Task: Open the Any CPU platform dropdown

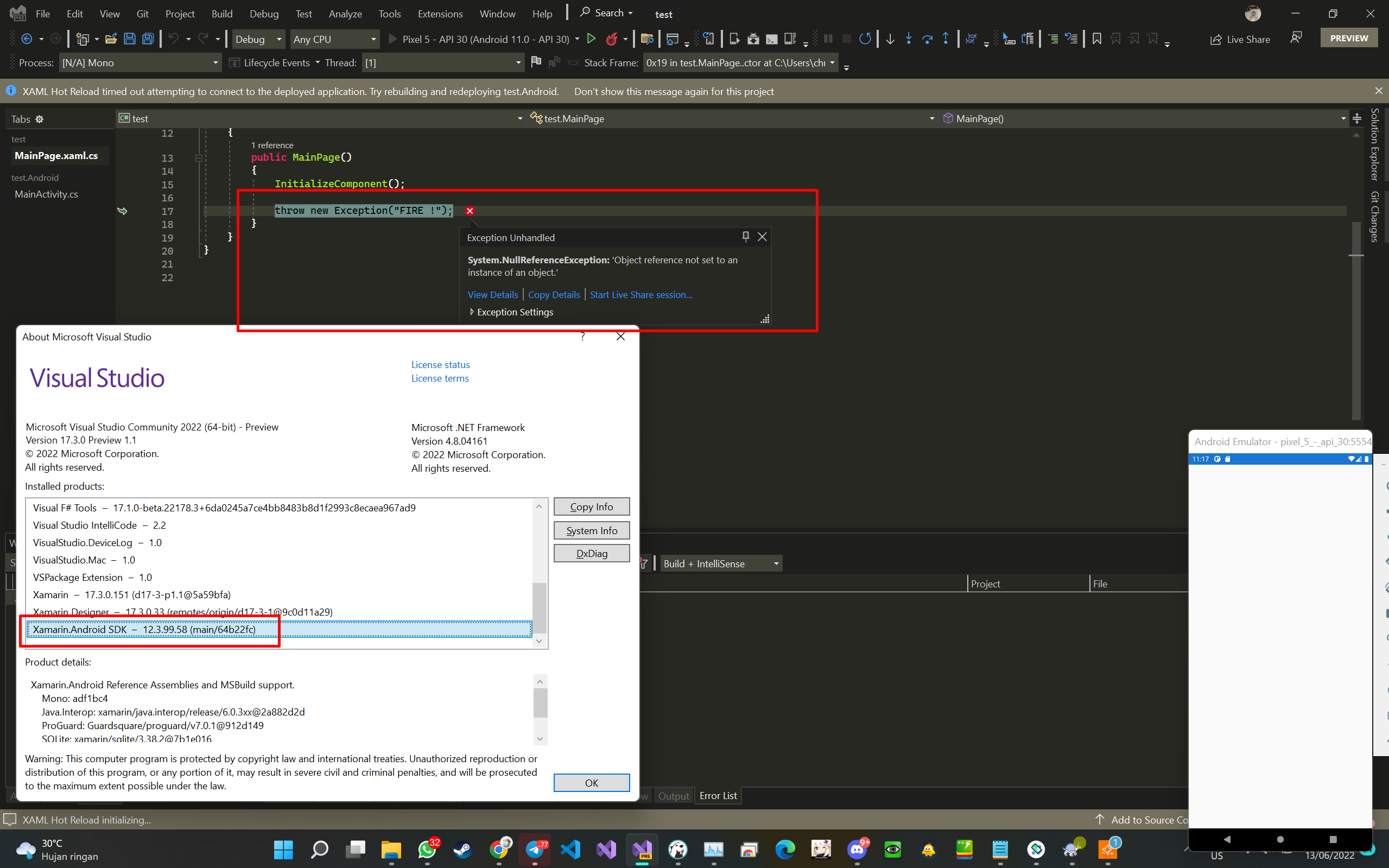Action: pyautogui.click(x=334, y=39)
